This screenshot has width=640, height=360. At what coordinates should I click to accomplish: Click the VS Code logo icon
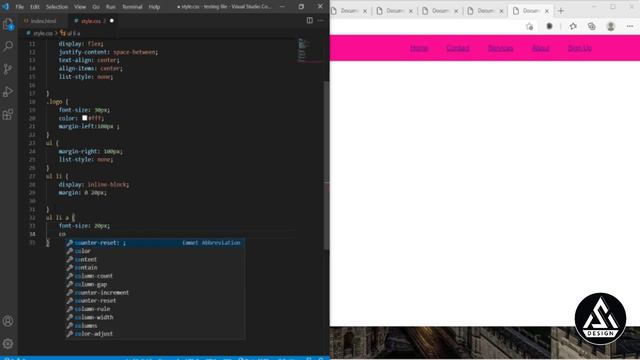(x=5, y=7)
